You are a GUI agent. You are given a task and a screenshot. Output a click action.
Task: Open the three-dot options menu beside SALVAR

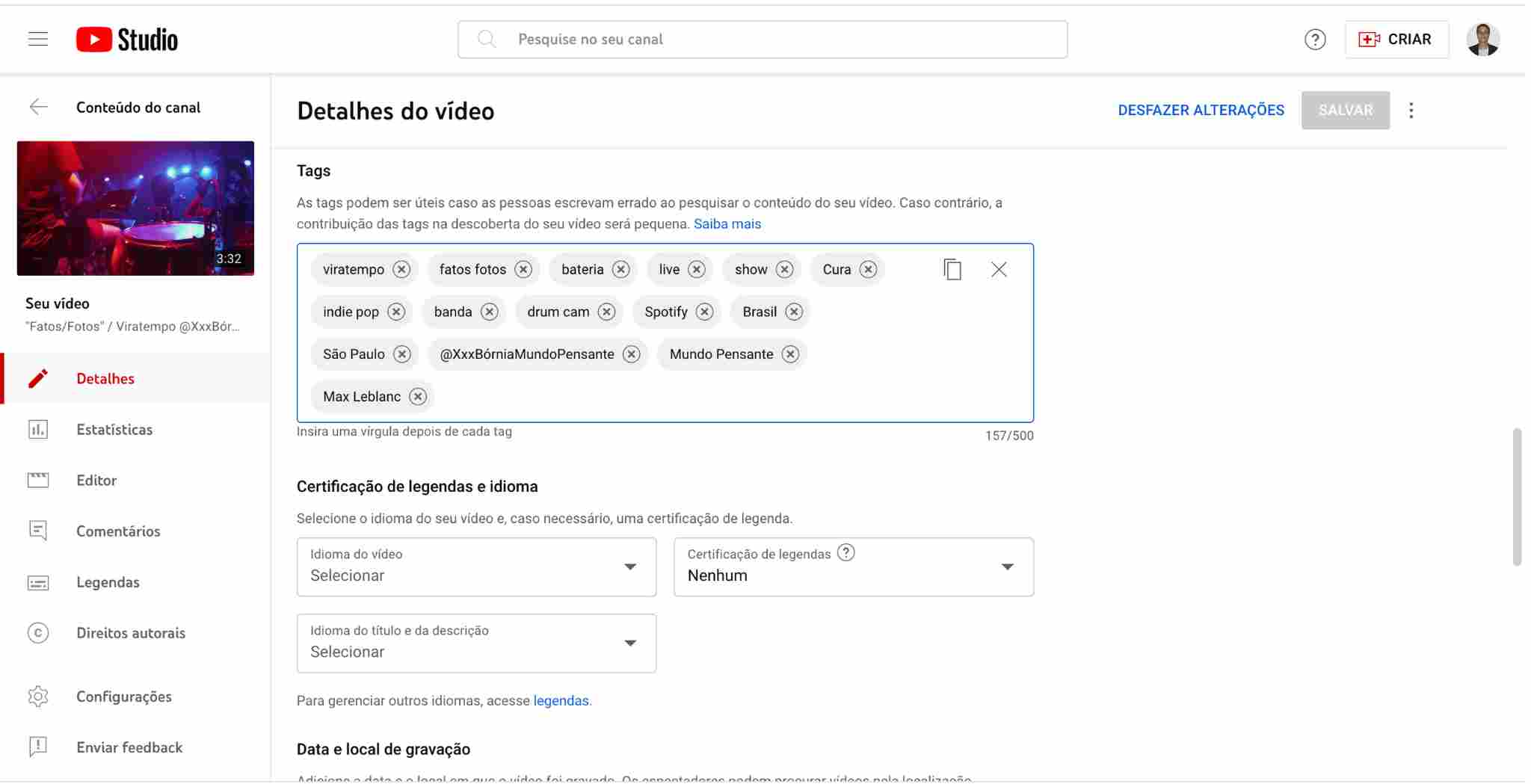(x=1411, y=111)
